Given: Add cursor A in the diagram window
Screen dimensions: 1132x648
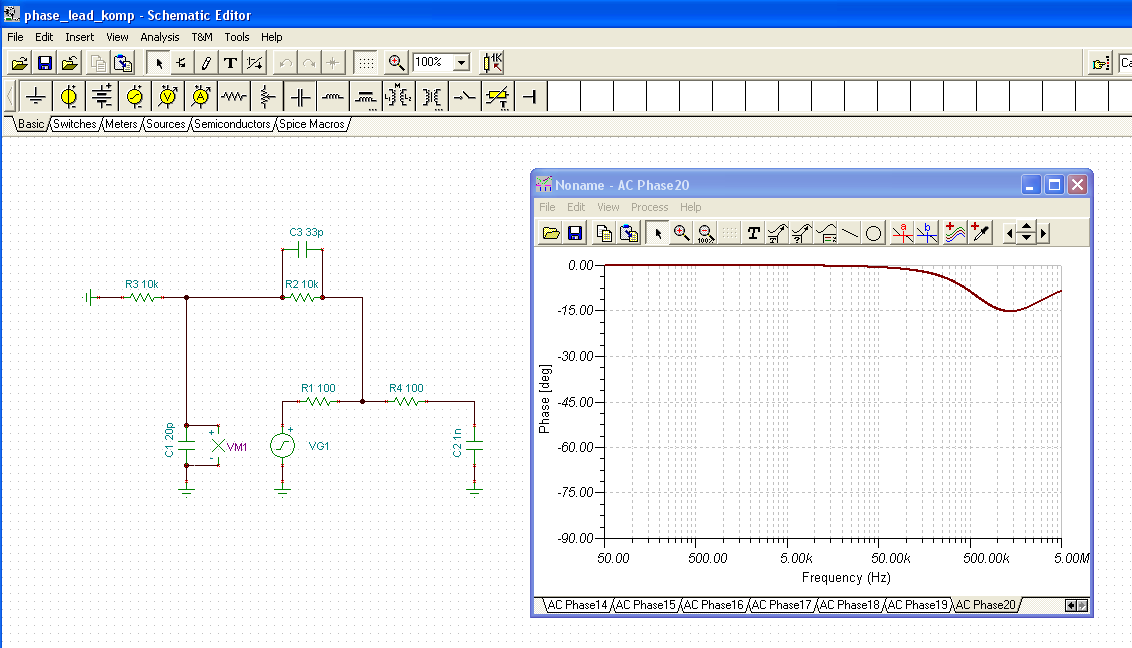Looking at the screenshot, I should (x=904, y=233).
